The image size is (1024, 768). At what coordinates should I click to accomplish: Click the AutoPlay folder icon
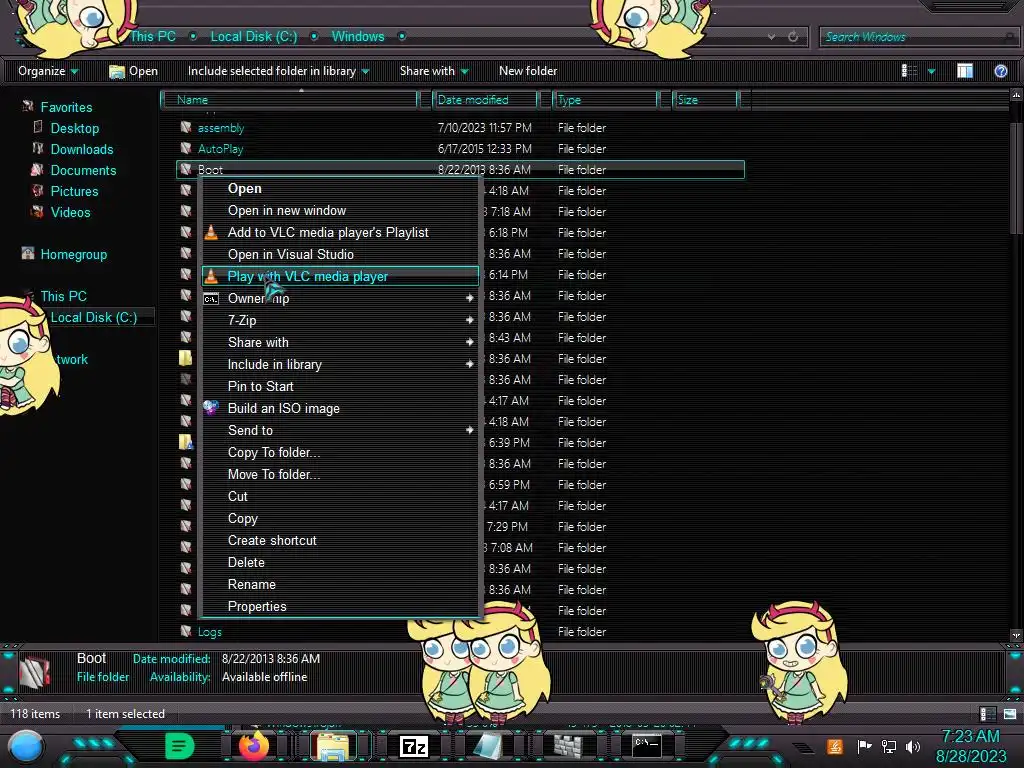click(186, 148)
